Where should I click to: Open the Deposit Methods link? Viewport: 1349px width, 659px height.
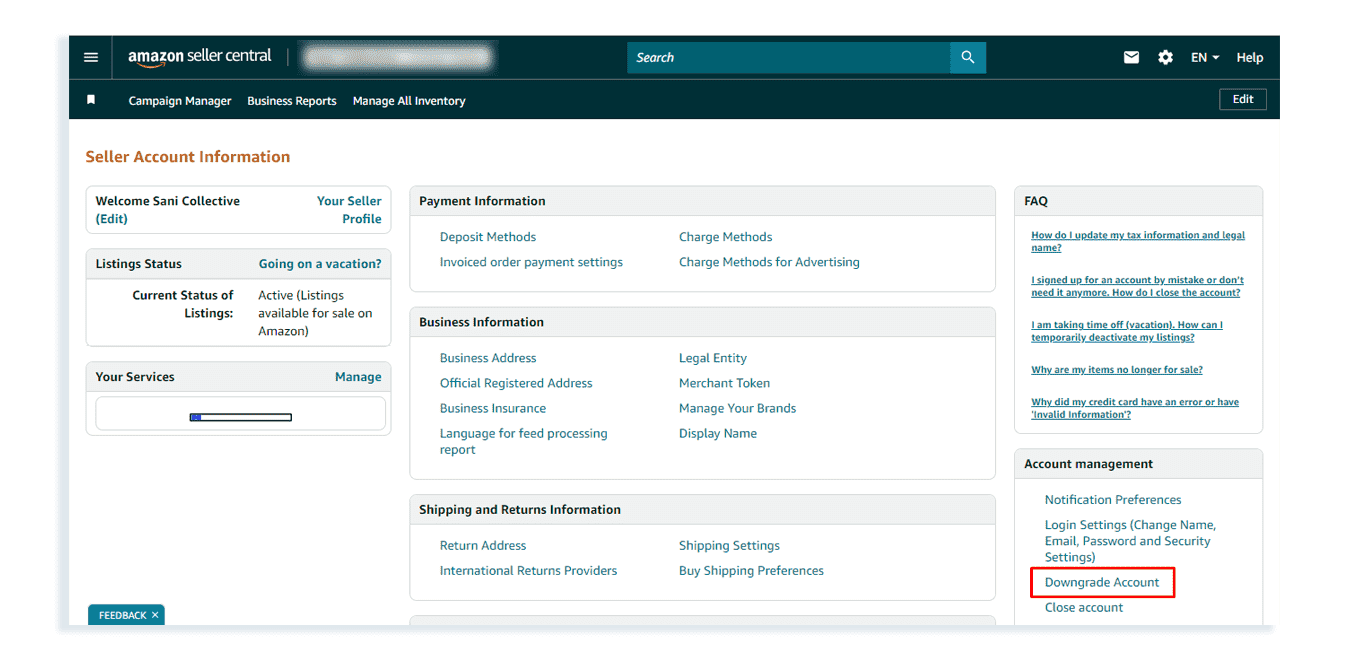[488, 237]
